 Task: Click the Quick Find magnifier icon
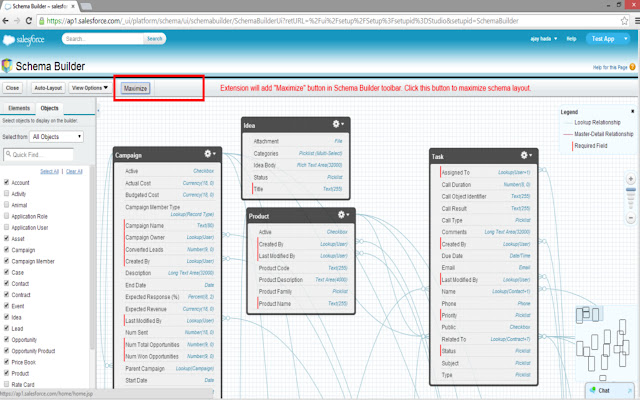pyautogui.click(x=8, y=154)
